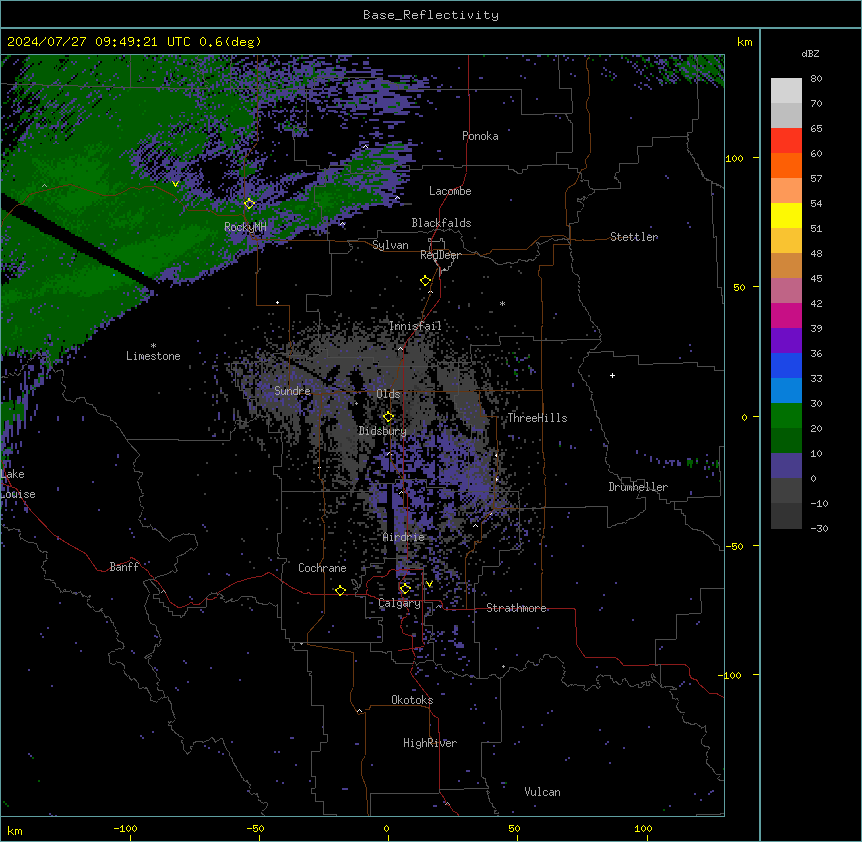Click the Lacombe city label
Screen dimensions: 862x842
click(450, 191)
